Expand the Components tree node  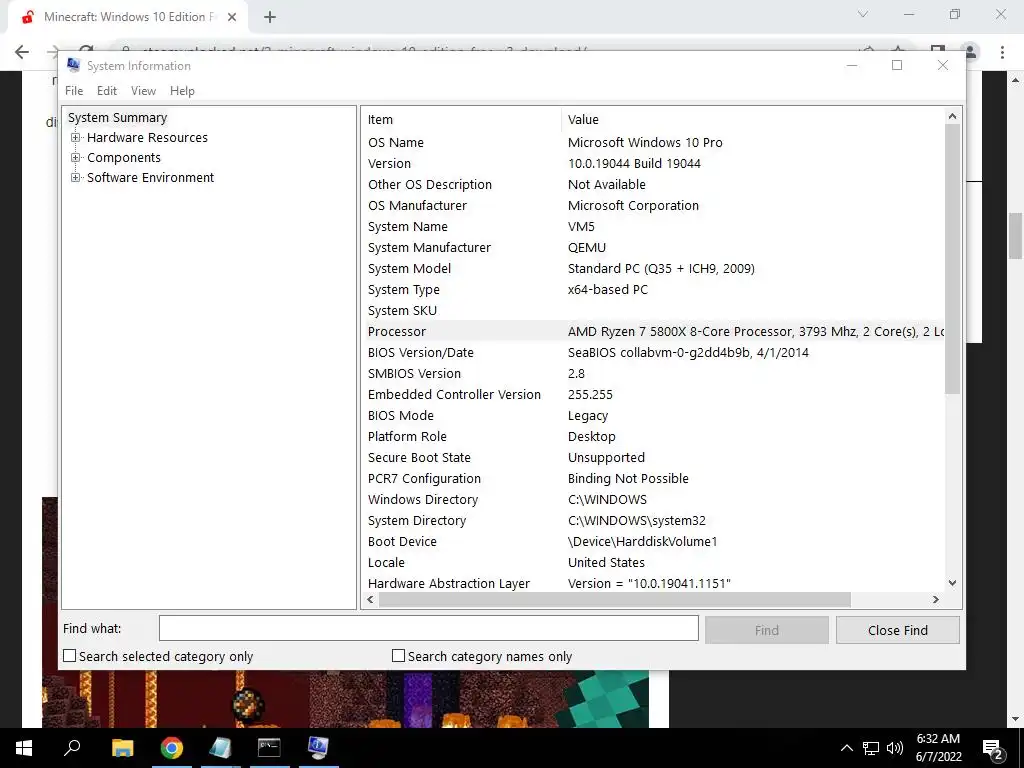pos(76,157)
